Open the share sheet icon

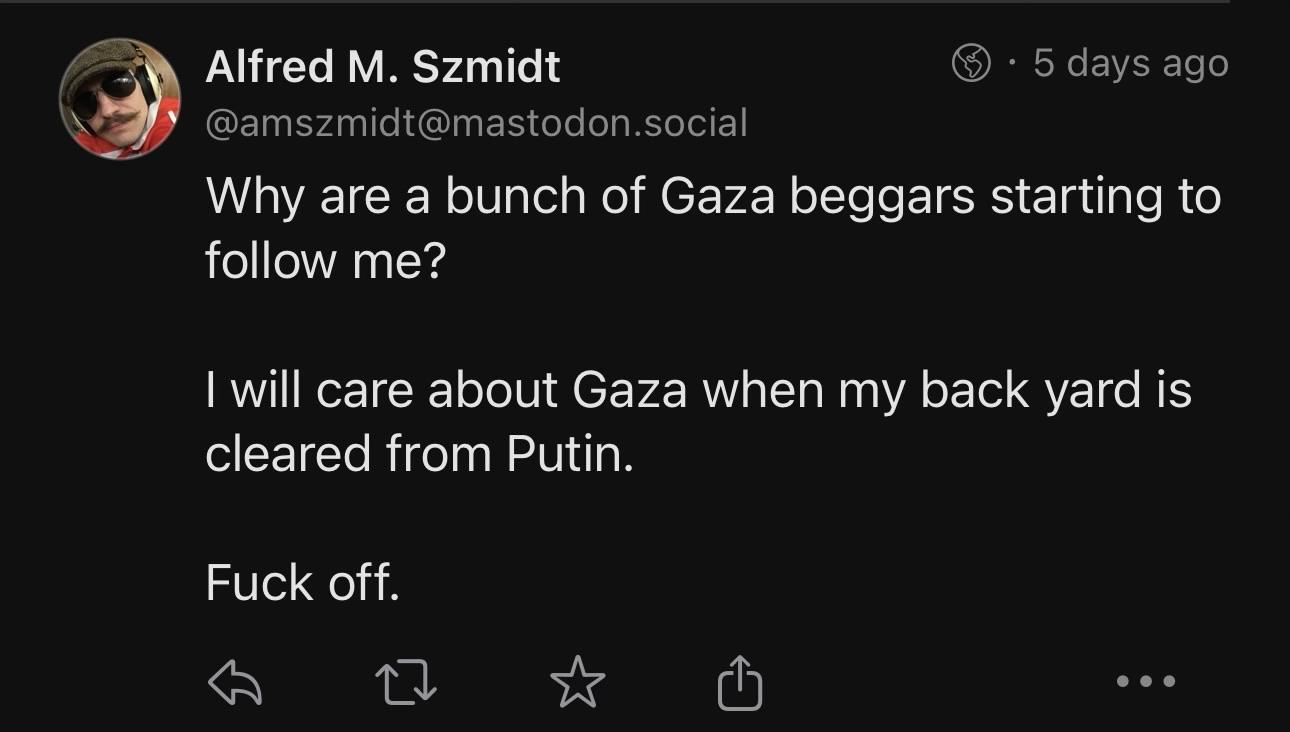[740, 682]
